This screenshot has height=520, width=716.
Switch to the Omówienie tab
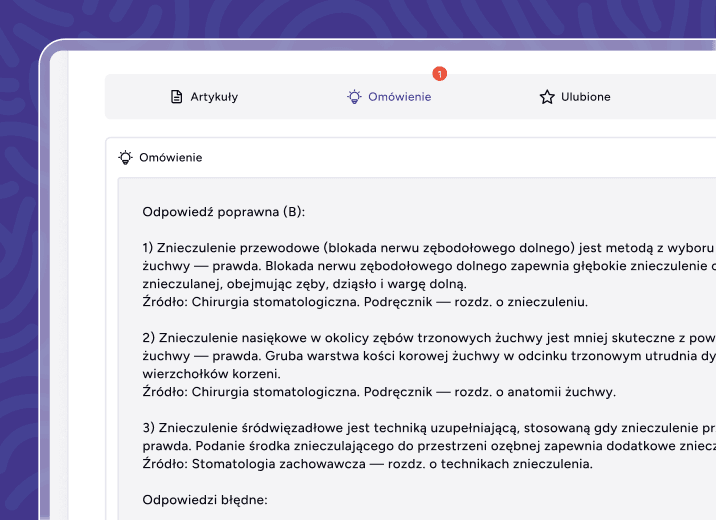point(389,97)
